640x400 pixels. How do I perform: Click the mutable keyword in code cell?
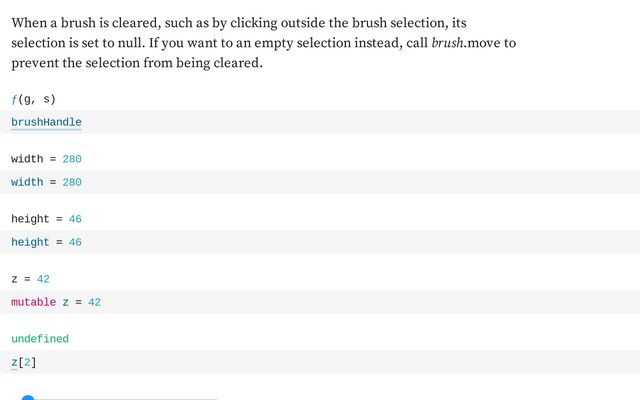[x=33, y=302]
